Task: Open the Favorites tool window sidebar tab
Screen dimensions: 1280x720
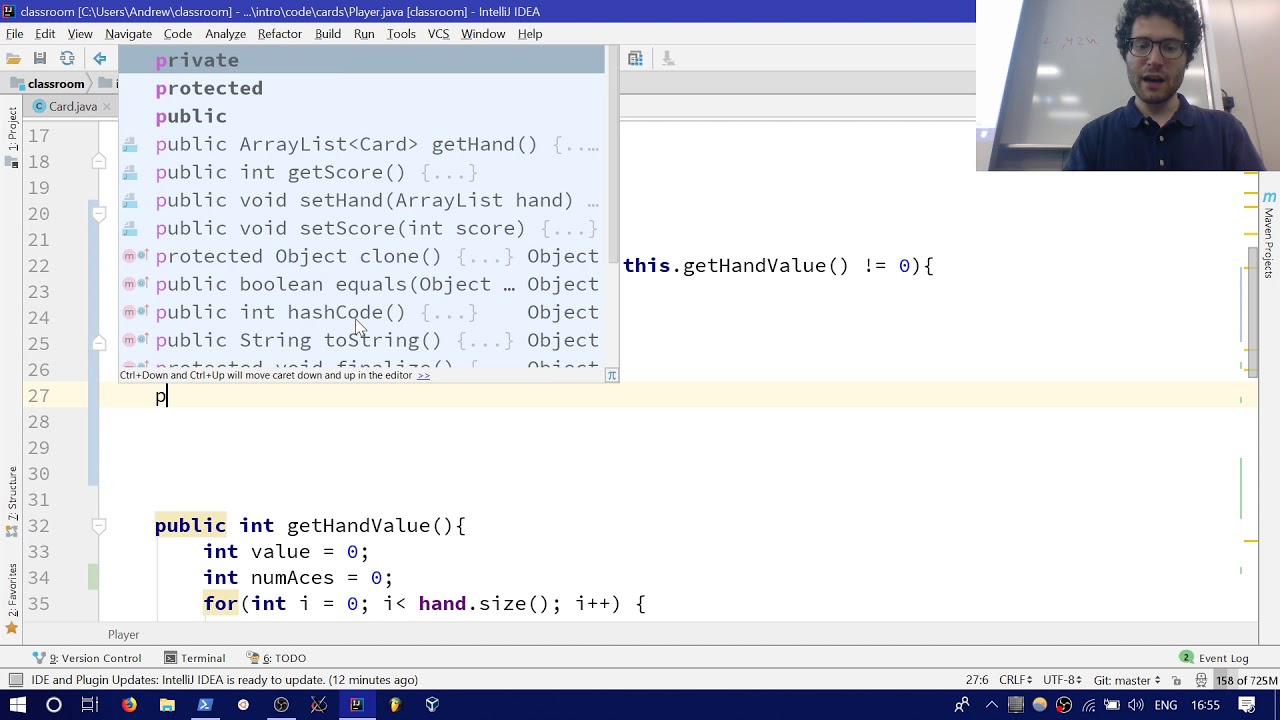Action: (12, 598)
